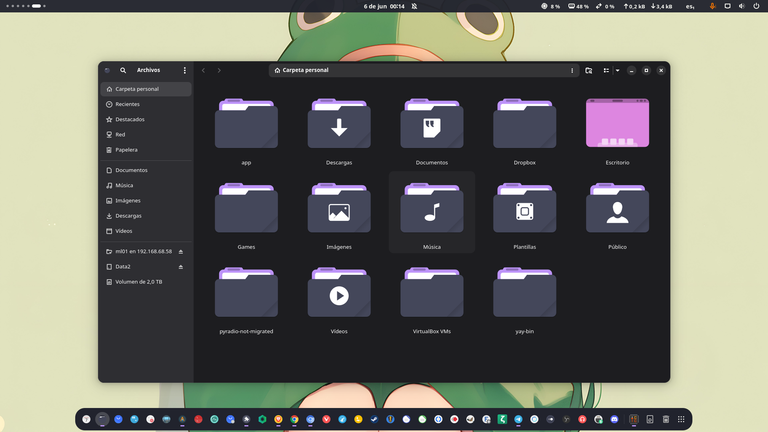The height and width of the screenshot is (432, 768).
Task: Select the Games folder
Action: (246, 208)
